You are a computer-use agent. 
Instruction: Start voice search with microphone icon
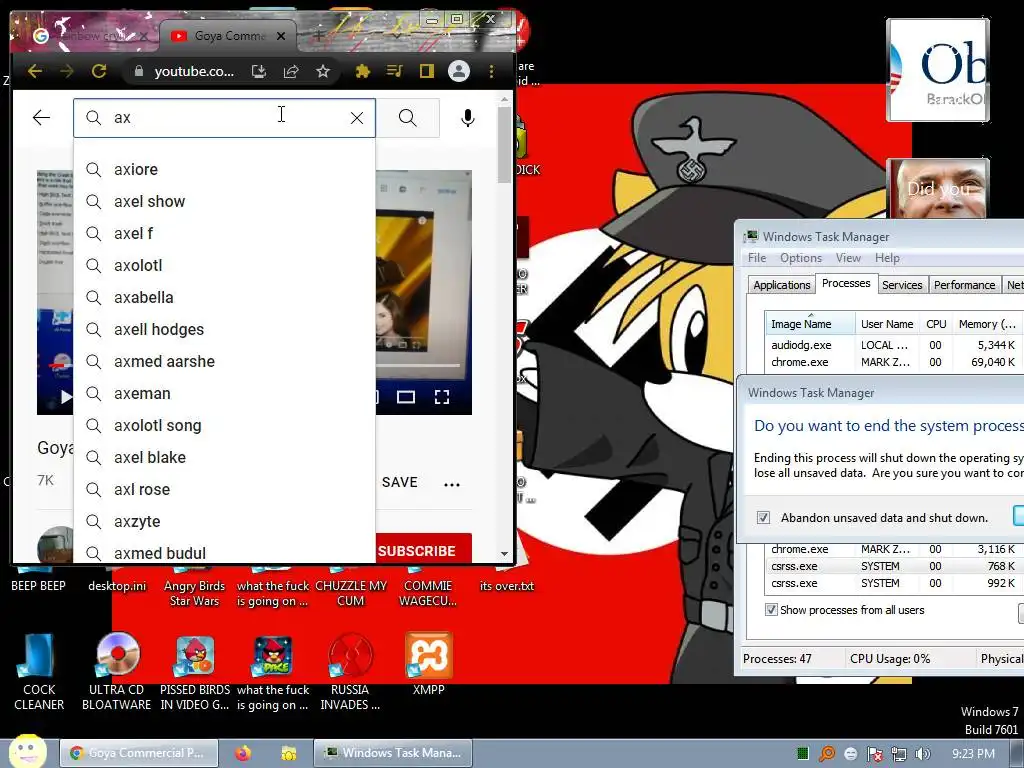click(x=468, y=118)
